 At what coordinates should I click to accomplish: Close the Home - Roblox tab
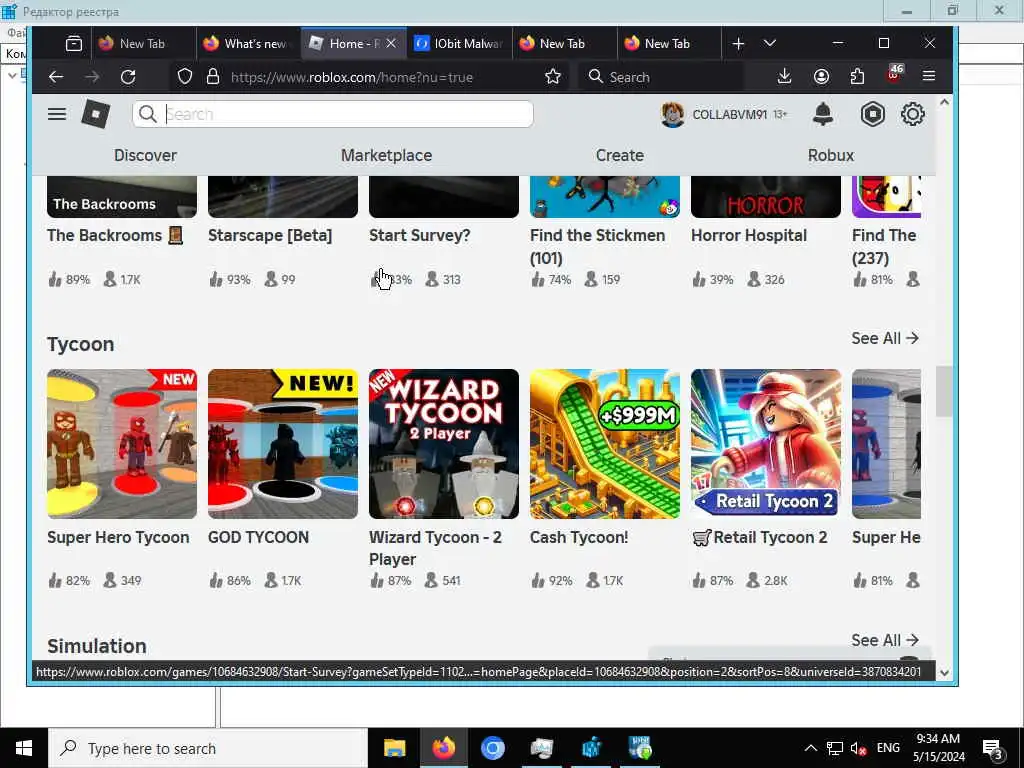(391, 43)
